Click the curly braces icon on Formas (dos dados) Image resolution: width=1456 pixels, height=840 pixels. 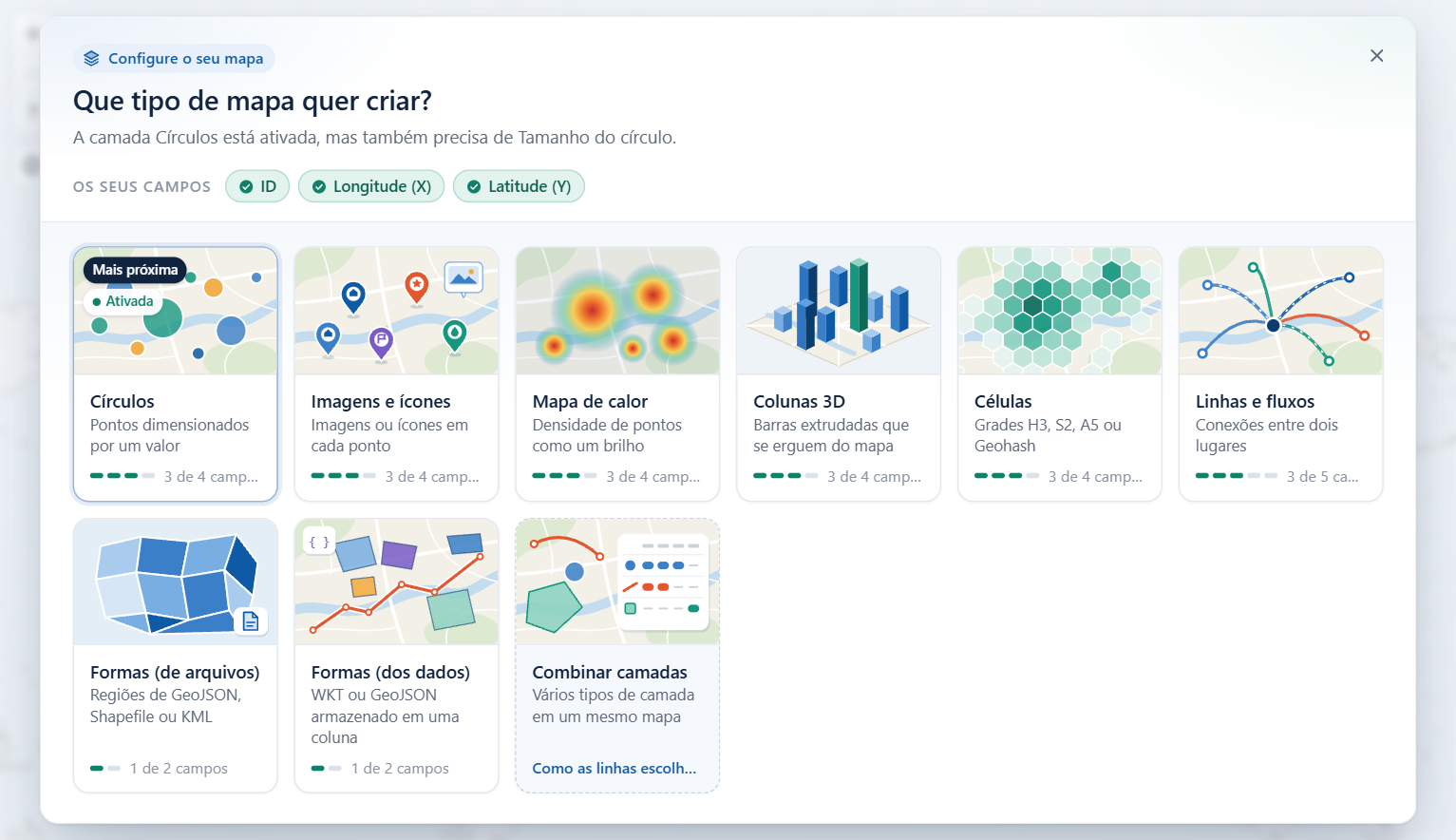319,543
